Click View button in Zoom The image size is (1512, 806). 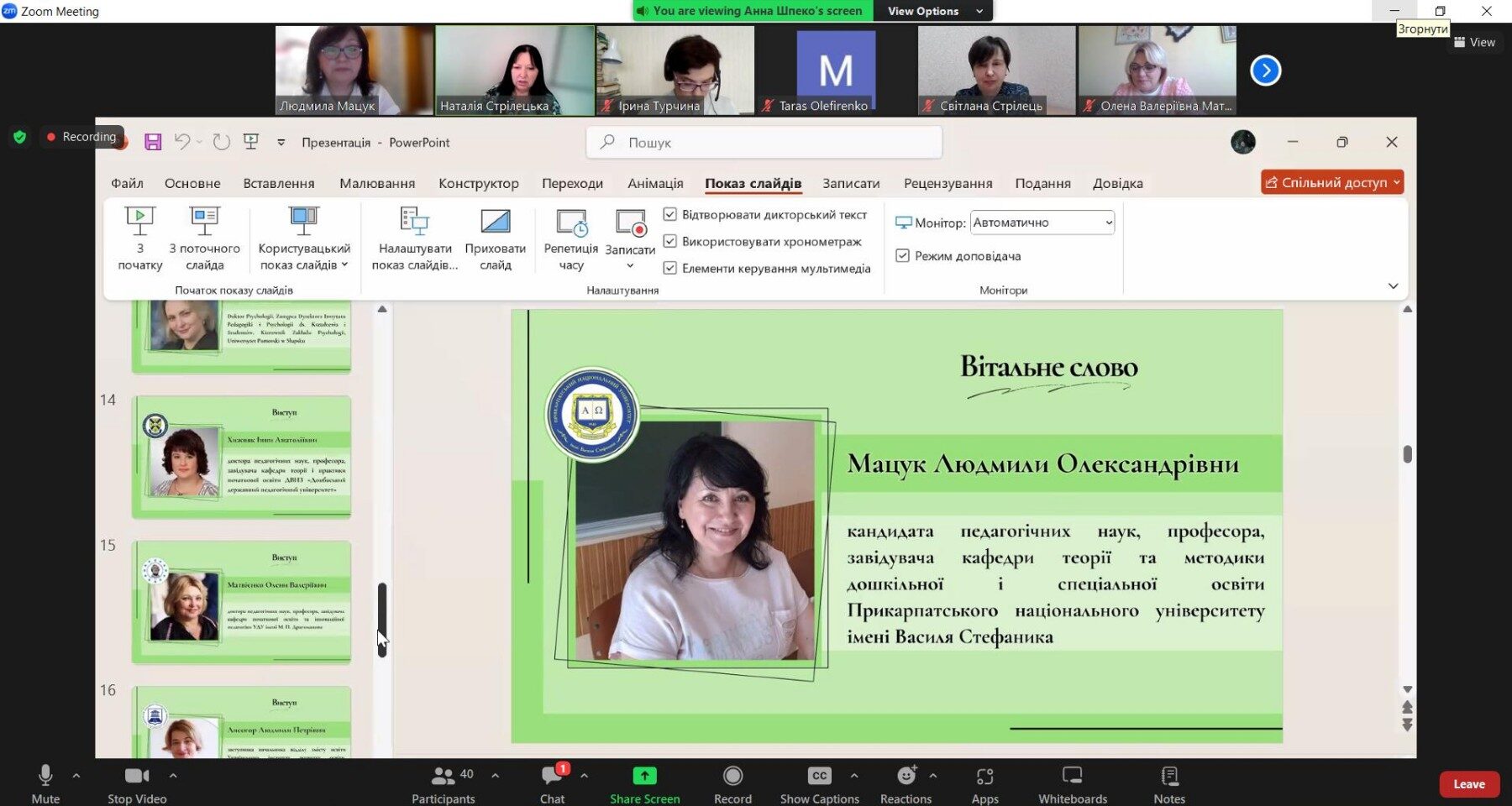(1474, 42)
